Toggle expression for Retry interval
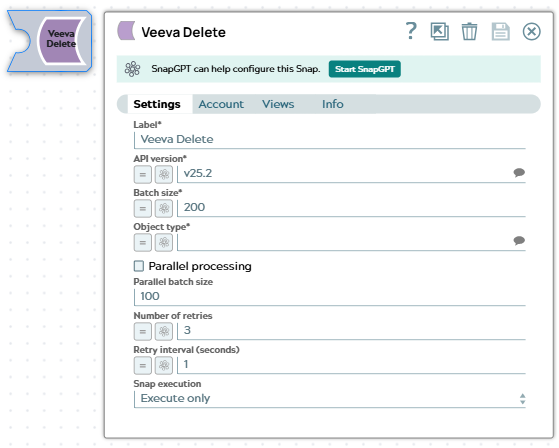Image resolution: width=559 pixels, height=448 pixels. pyautogui.click(x=143, y=365)
